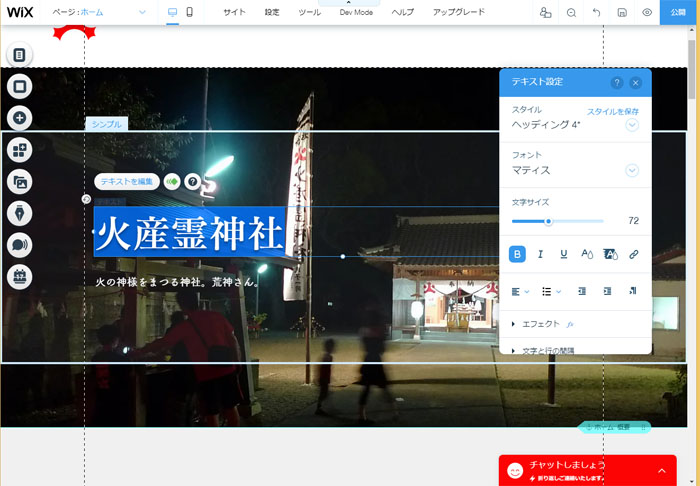Viewport: 700px width, 486px height.
Task: Open the ヘルプ menu
Action: click(x=403, y=12)
